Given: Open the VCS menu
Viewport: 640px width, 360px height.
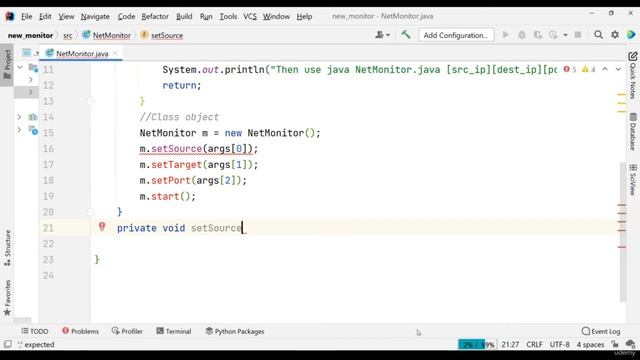Looking at the screenshot, I should [x=250, y=16].
